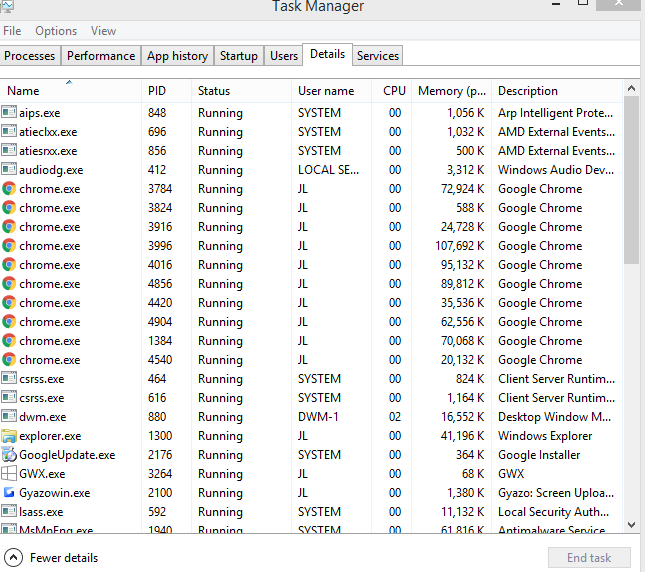The height and width of the screenshot is (572, 645).
Task: Click the LOCAL SE... user name cell
Action: tap(328, 169)
